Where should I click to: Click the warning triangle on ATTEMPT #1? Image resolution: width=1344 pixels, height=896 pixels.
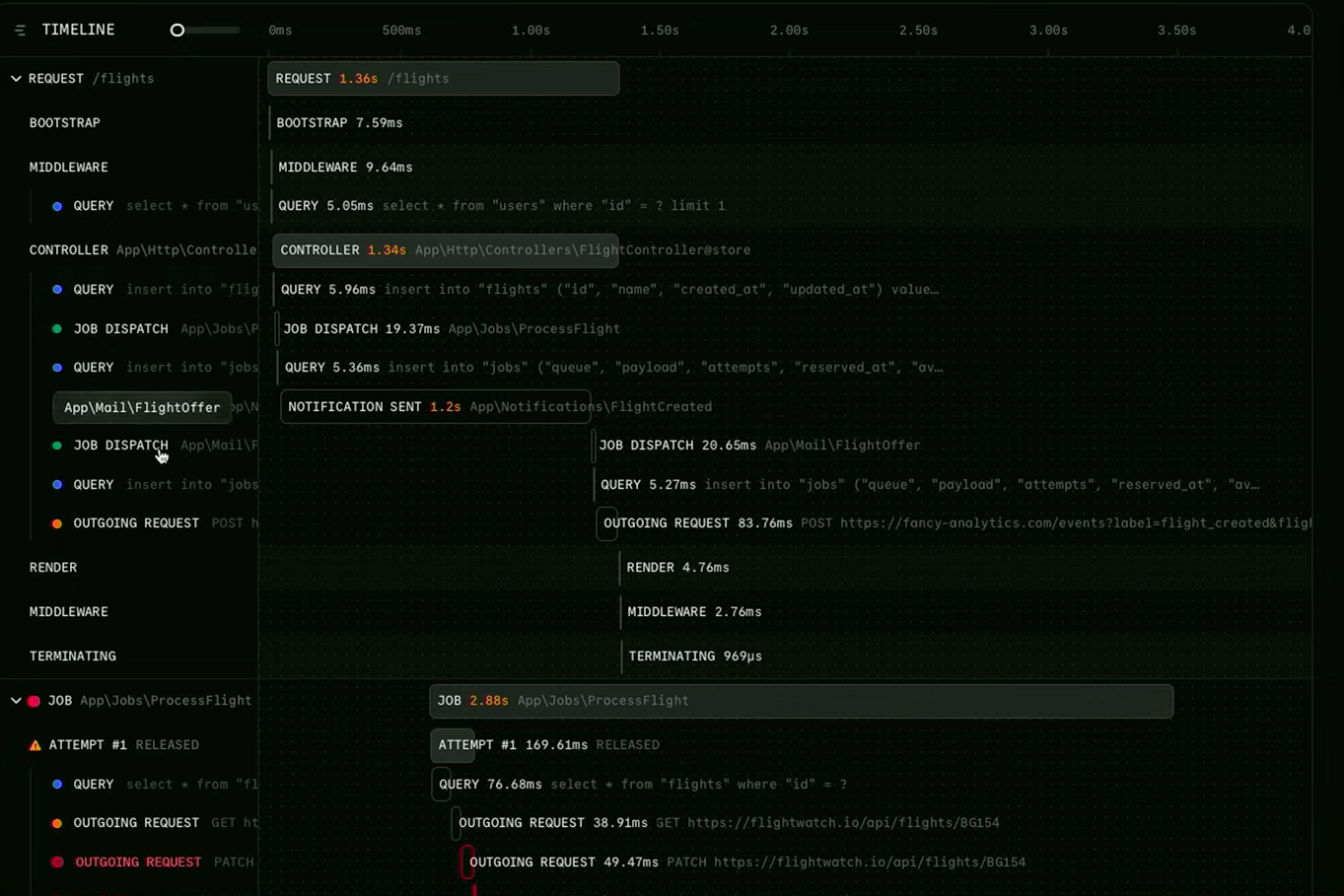(35, 745)
